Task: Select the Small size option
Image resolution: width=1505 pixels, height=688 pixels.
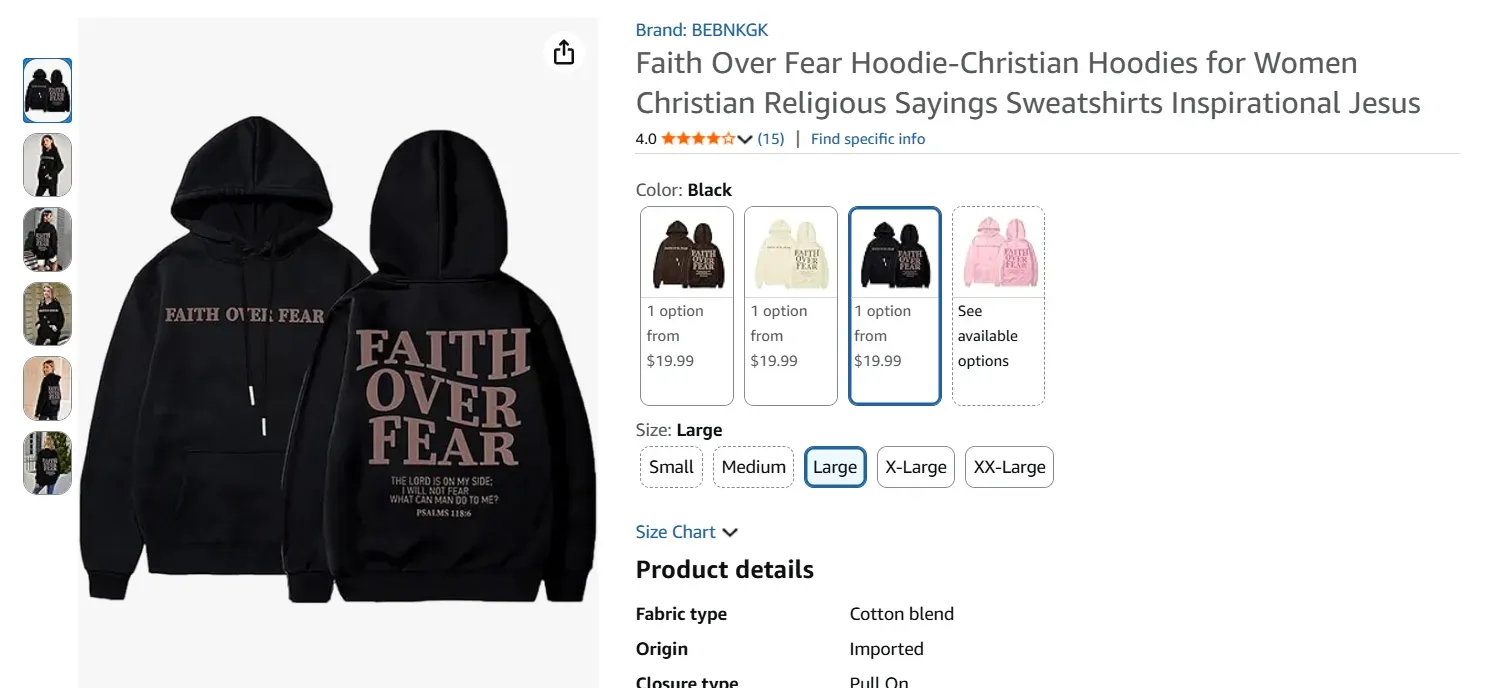Action: 670,466
